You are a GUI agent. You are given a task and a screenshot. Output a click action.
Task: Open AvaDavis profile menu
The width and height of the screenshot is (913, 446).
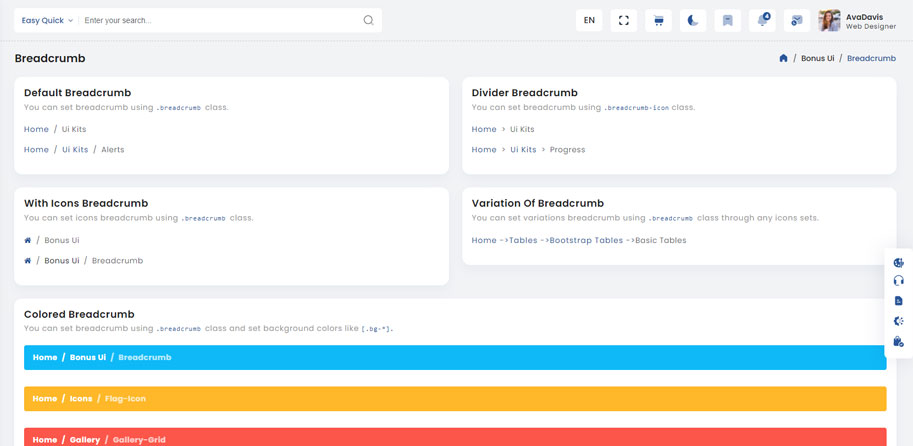tap(856, 21)
